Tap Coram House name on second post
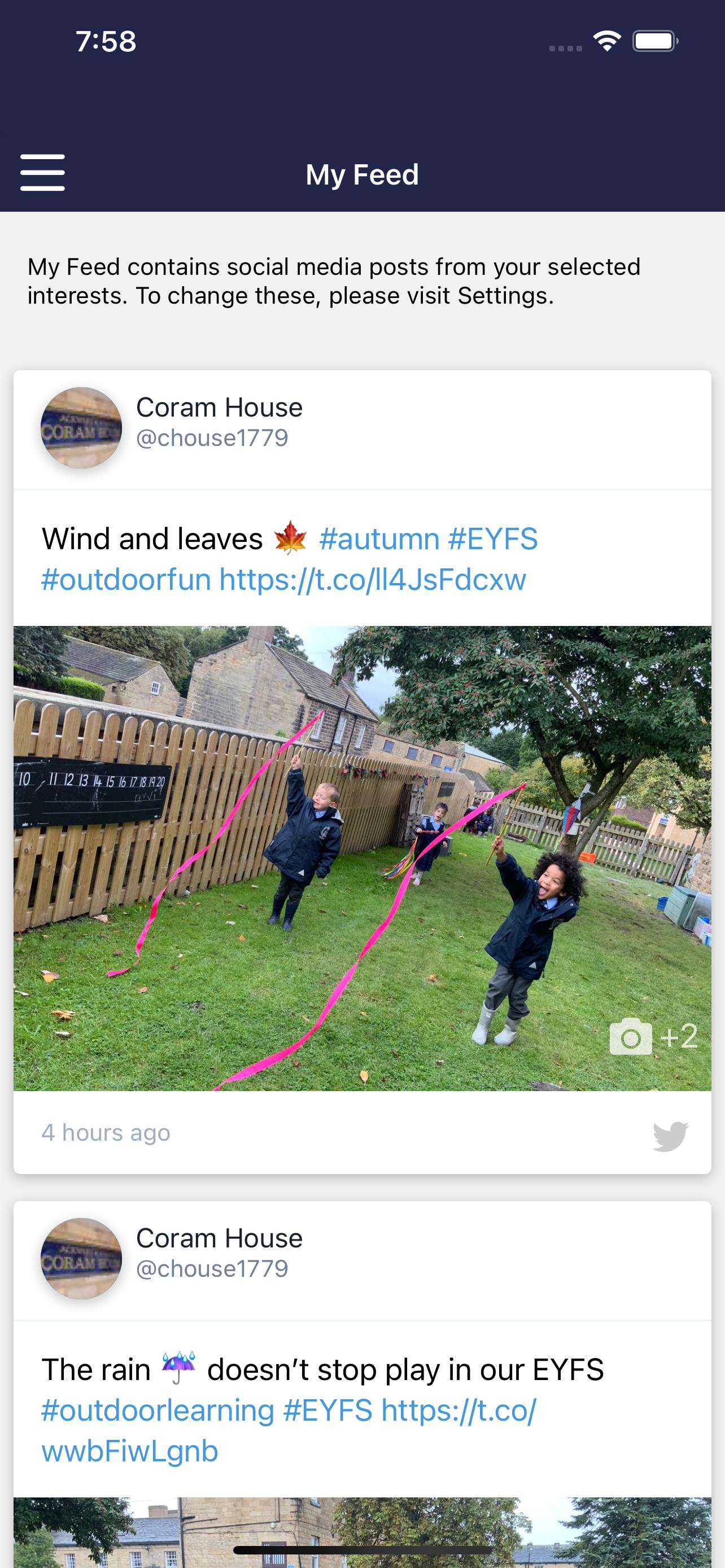Viewport: 725px width, 1568px height. [x=219, y=1238]
